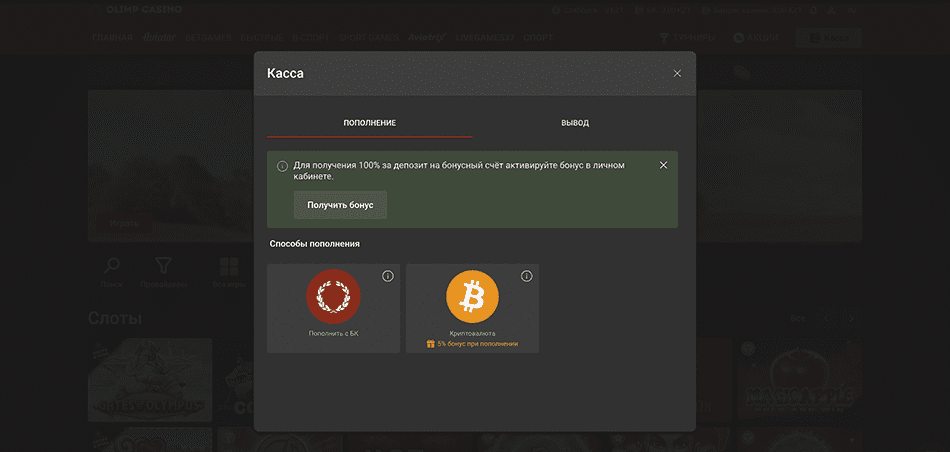Open ТУРНИРЫ with the trophy icon

coord(688,38)
